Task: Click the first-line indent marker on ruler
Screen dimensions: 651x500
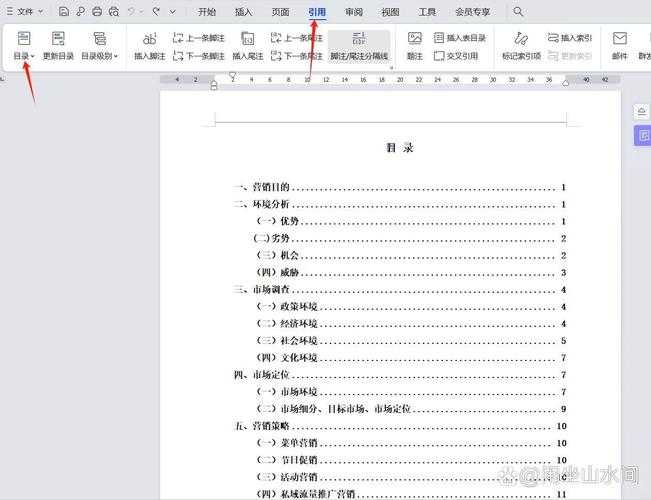Action: point(232,76)
